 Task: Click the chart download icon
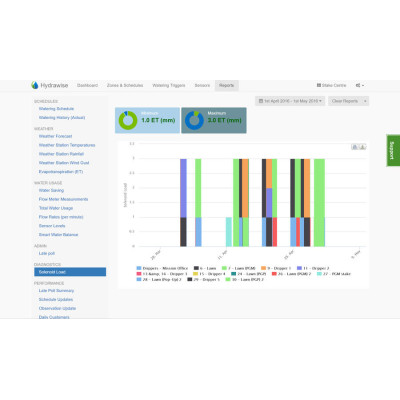tap(362, 147)
